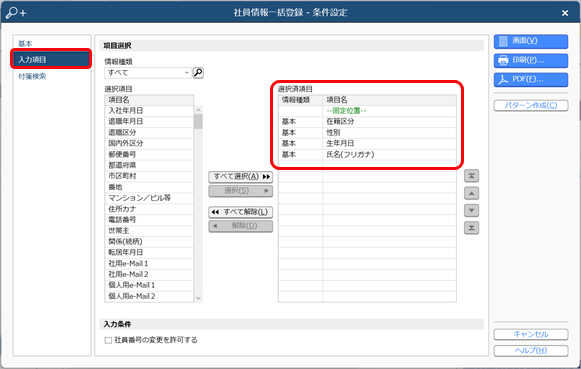This screenshot has width=581, height=369.
Task: Click the scrollbar thumb of 選択項目 list
Action: 198,122
